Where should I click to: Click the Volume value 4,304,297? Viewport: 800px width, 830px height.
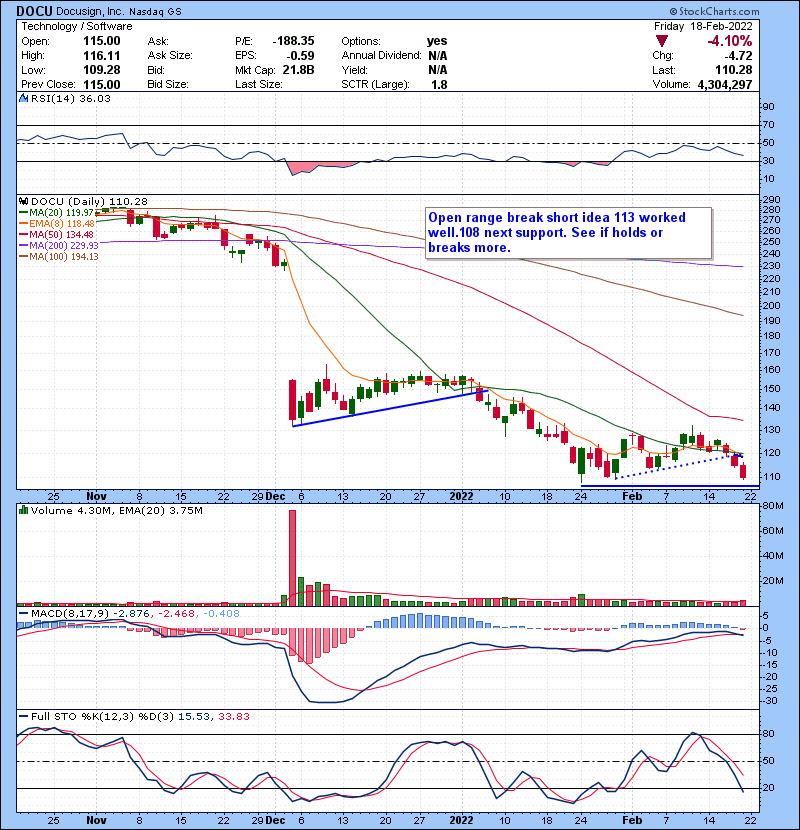725,85
